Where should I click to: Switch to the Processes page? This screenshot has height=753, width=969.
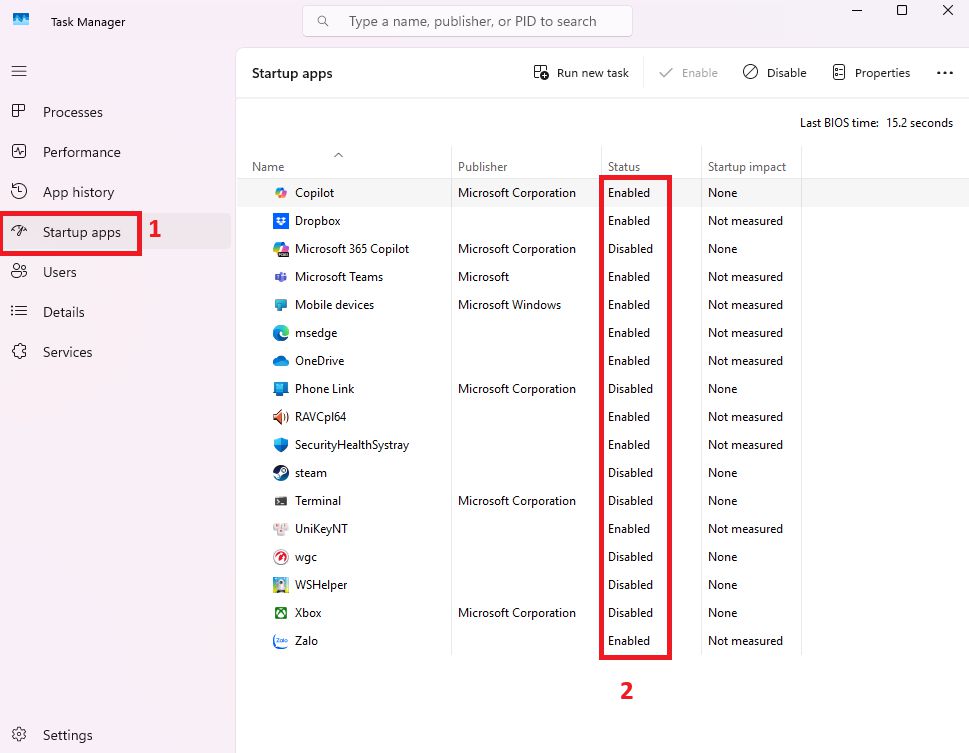tap(72, 112)
